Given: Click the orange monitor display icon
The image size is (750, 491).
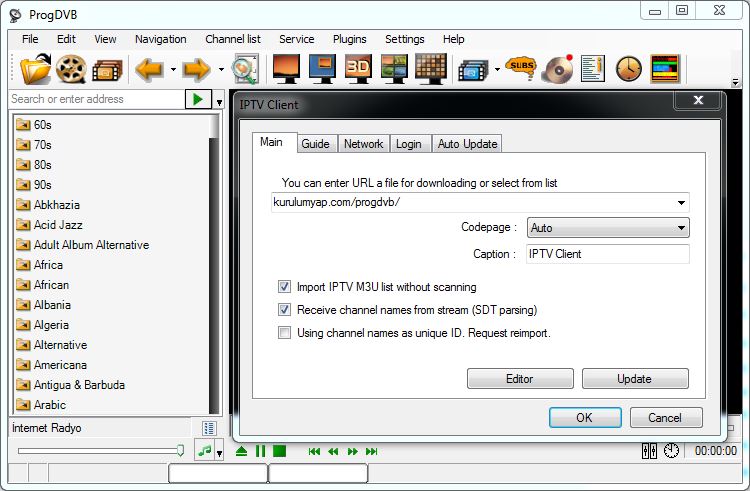Looking at the screenshot, I should point(286,69).
